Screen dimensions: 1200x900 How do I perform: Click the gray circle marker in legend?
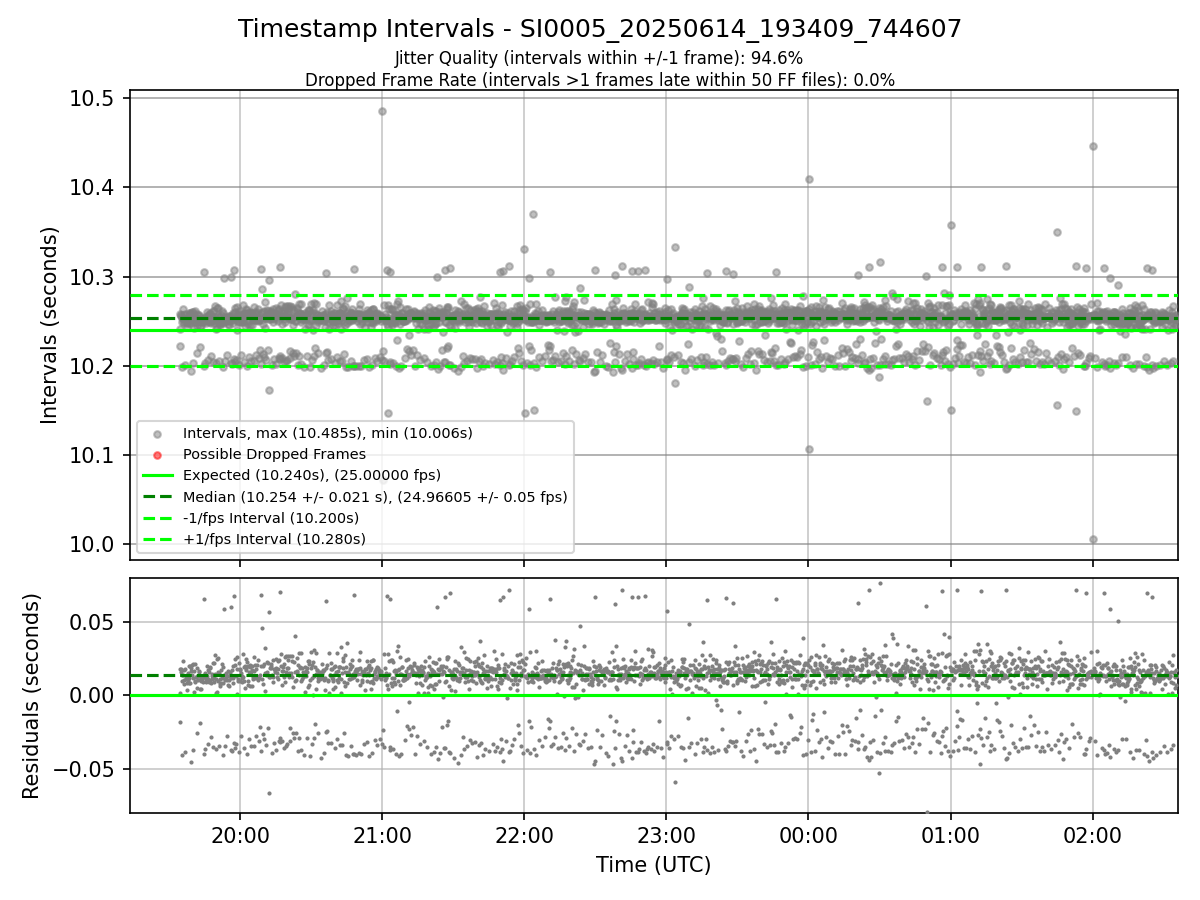tap(156, 434)
